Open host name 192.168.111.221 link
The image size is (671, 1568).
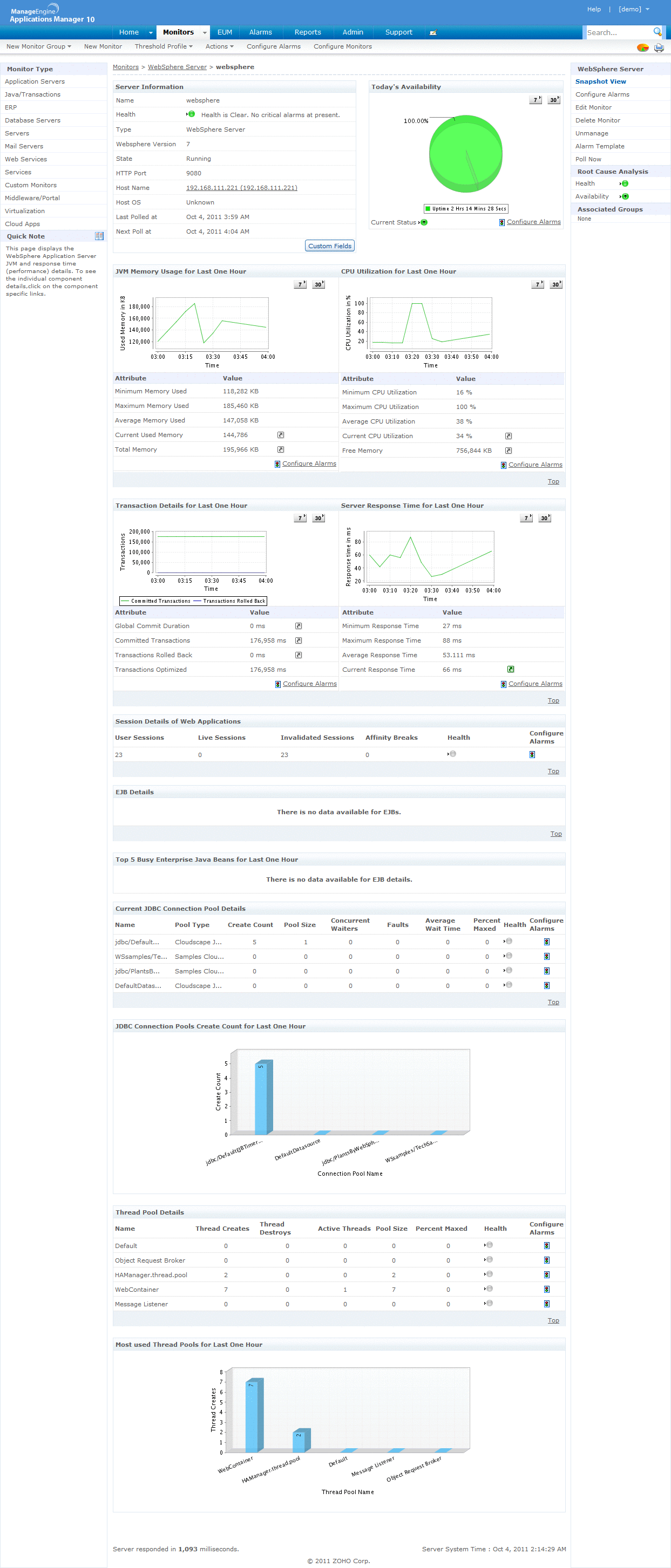(x=241, y=187)
